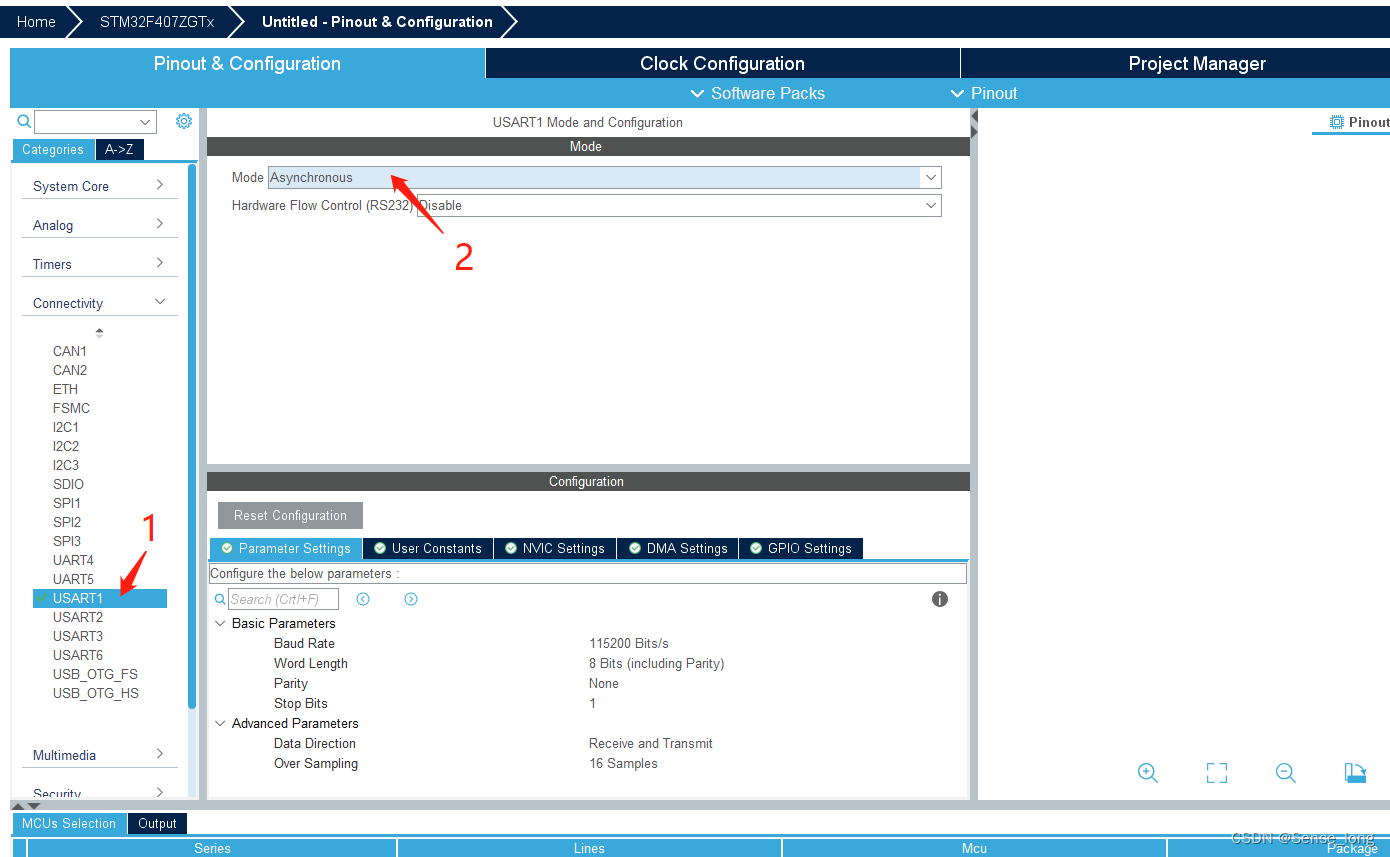Collapse the Basic Parameters group

(220, 623)
